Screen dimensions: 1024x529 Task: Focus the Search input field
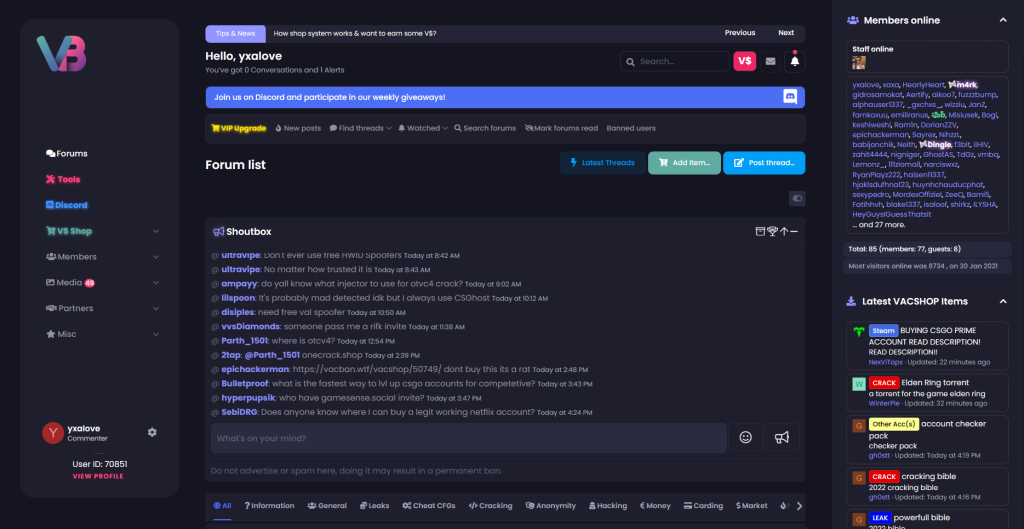click(x=675, y=61)
